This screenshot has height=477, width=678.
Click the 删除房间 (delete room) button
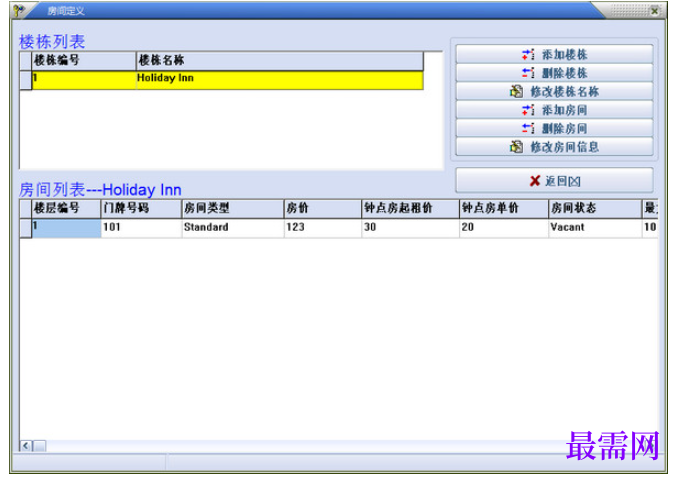click(554, 128)
